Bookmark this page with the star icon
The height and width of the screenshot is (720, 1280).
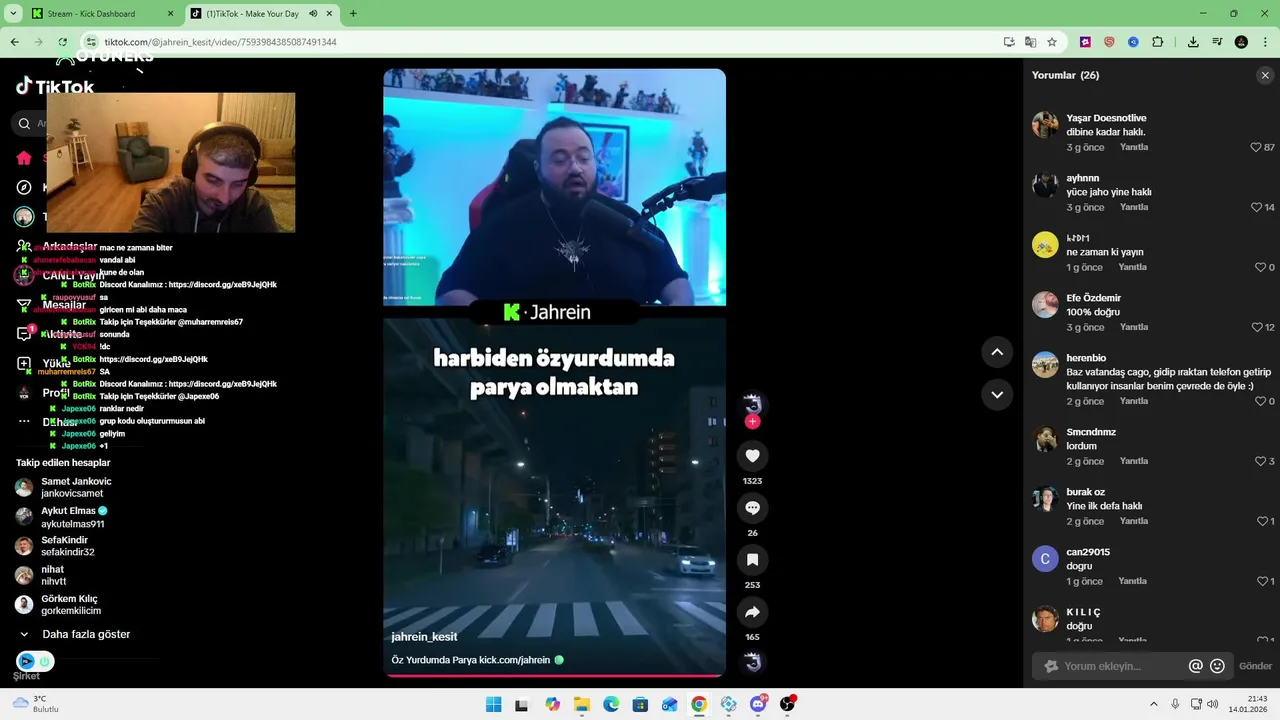[1052, 42]
